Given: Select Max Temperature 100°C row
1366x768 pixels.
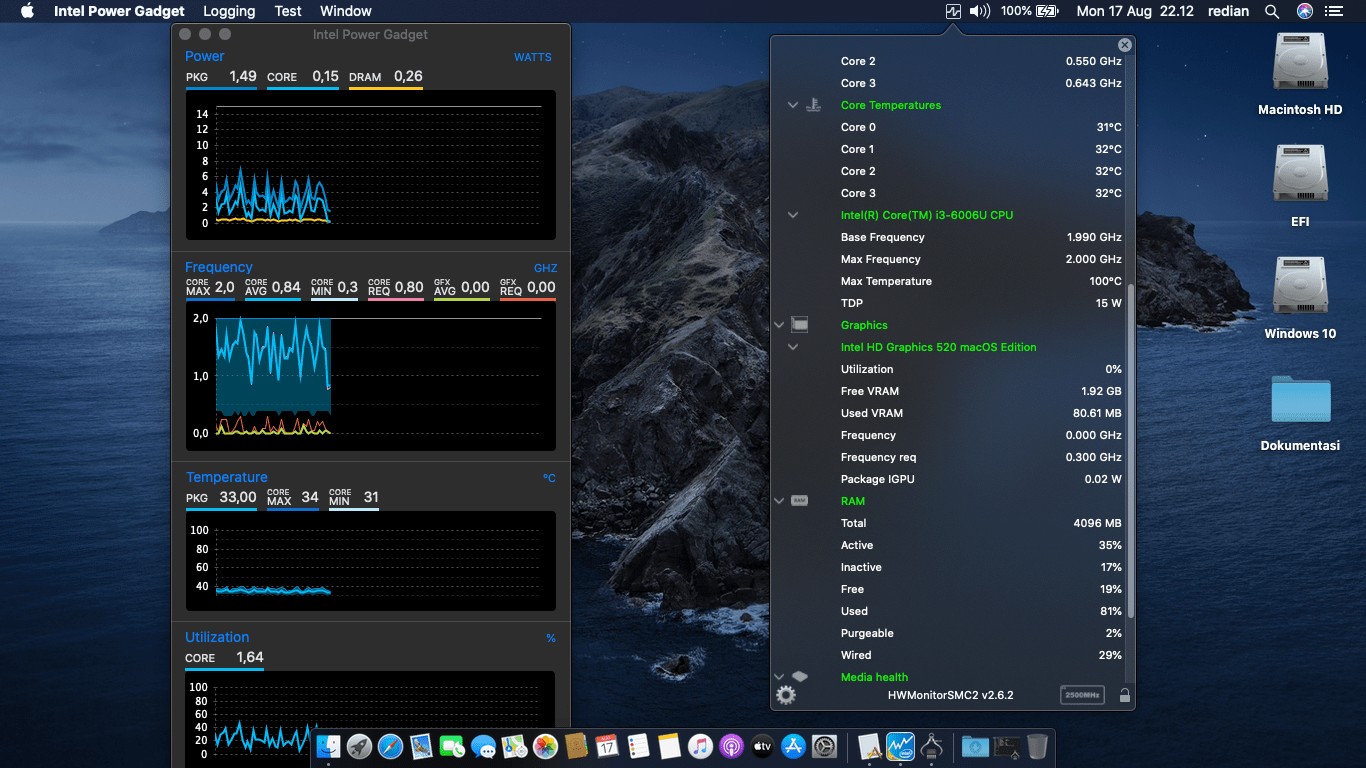Looking at the screenshot, I should click(981, 281).
